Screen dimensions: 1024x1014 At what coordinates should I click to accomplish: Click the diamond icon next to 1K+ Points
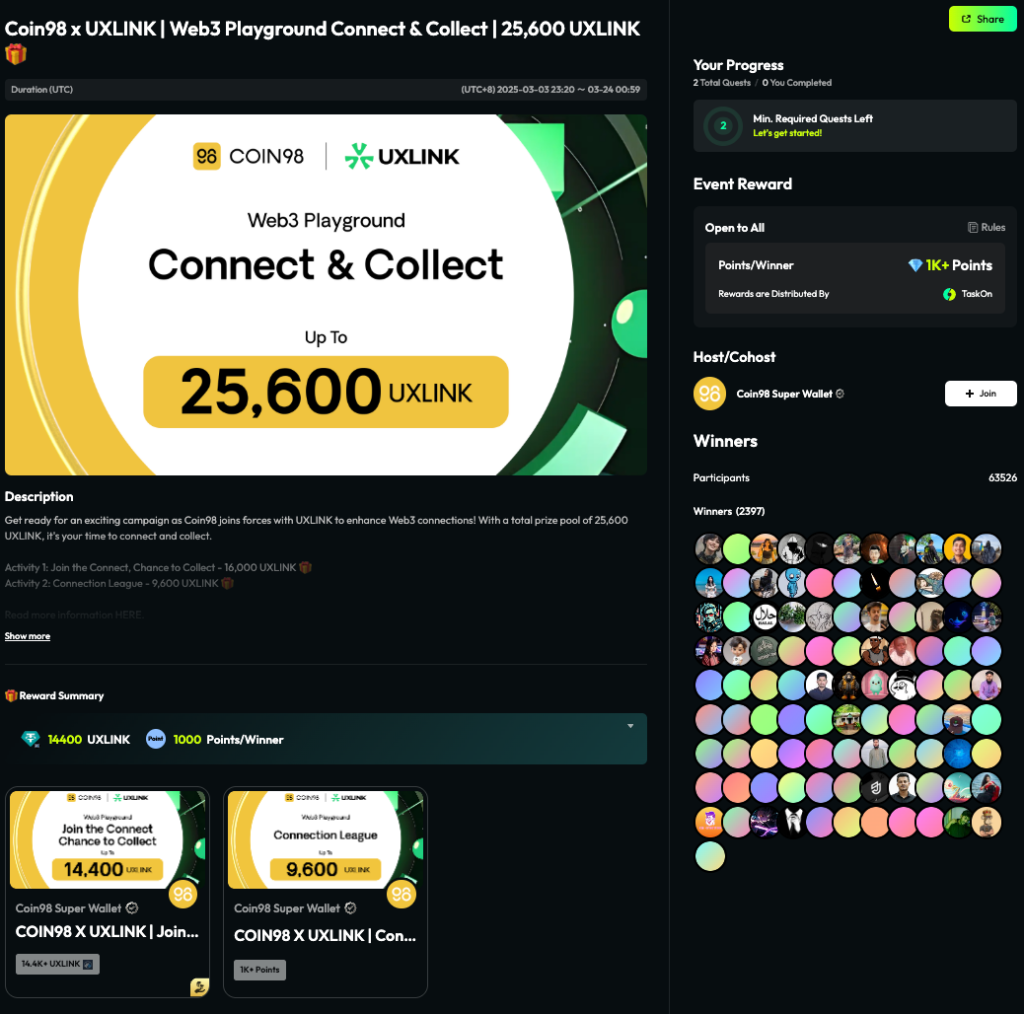coord(915,265)
